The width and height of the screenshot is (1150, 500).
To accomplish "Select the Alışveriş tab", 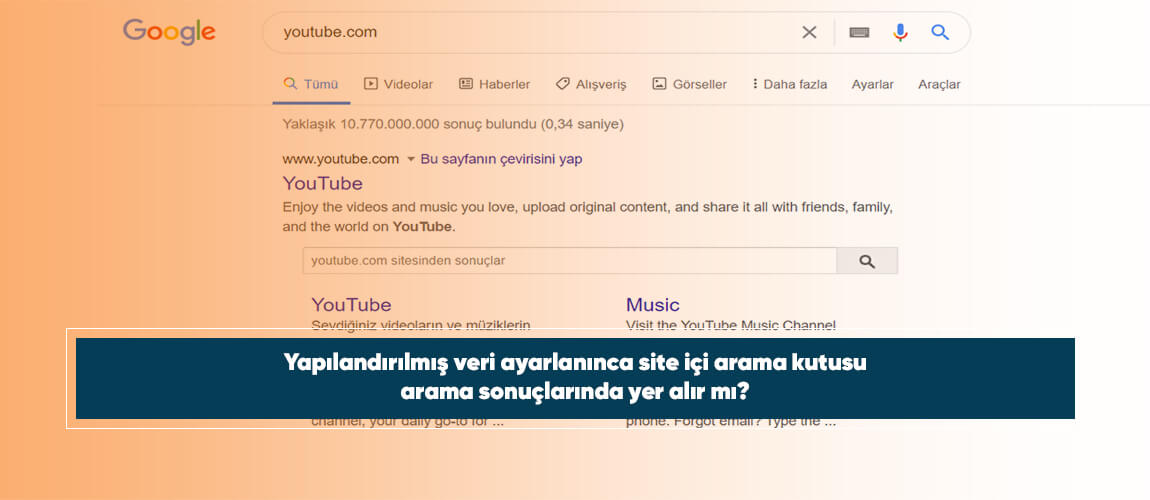I will pyautogui.click(x=591, y=84).
